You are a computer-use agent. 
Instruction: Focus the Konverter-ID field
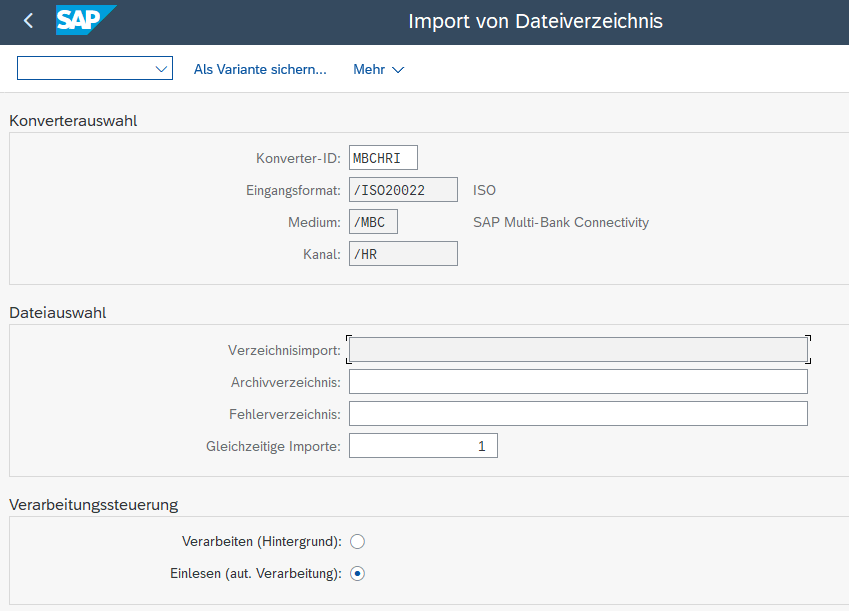tap(383, 158)
